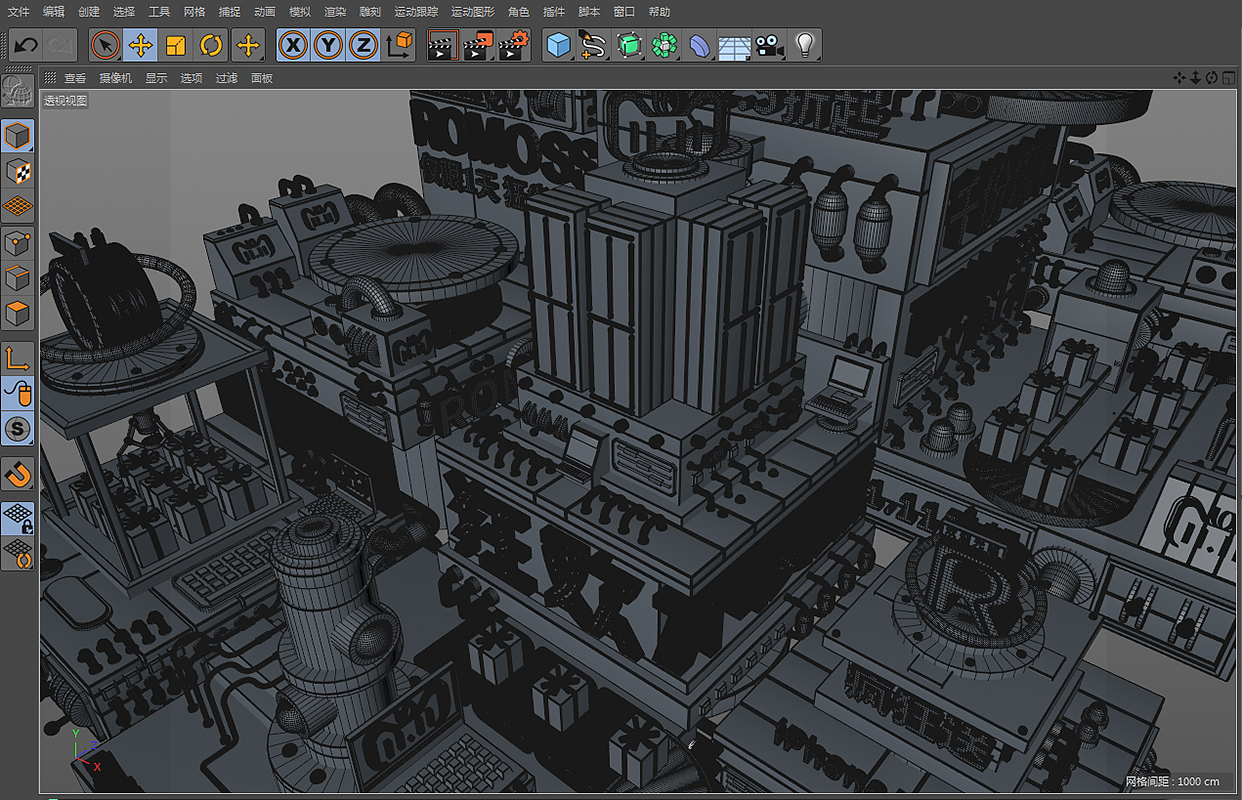Switch to Workplane mode grid icon
Image resolution: width=1242 pixels, height=800 pixels.
17,207
